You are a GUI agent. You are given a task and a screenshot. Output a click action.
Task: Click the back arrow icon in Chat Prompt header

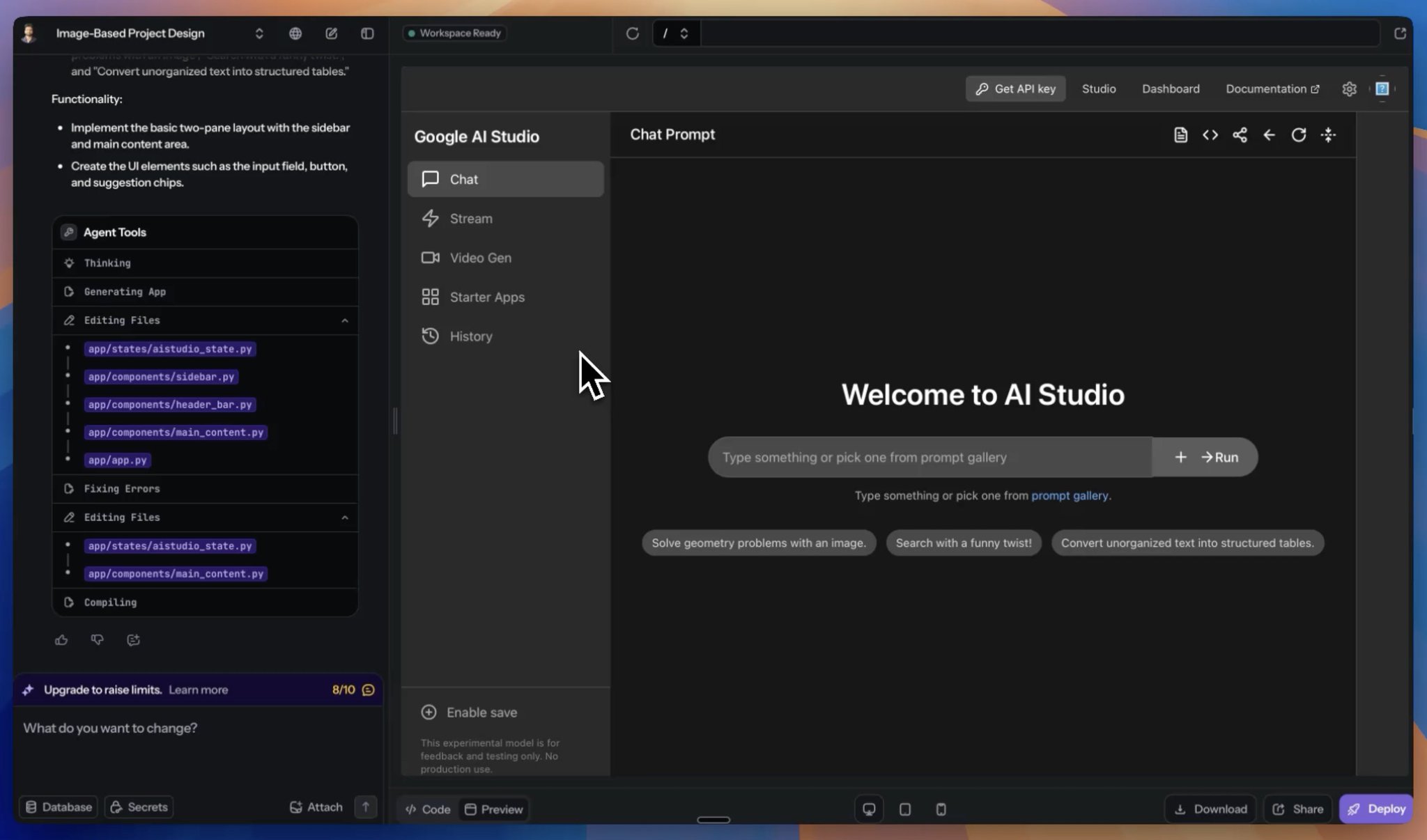(x=1269, y=135)
